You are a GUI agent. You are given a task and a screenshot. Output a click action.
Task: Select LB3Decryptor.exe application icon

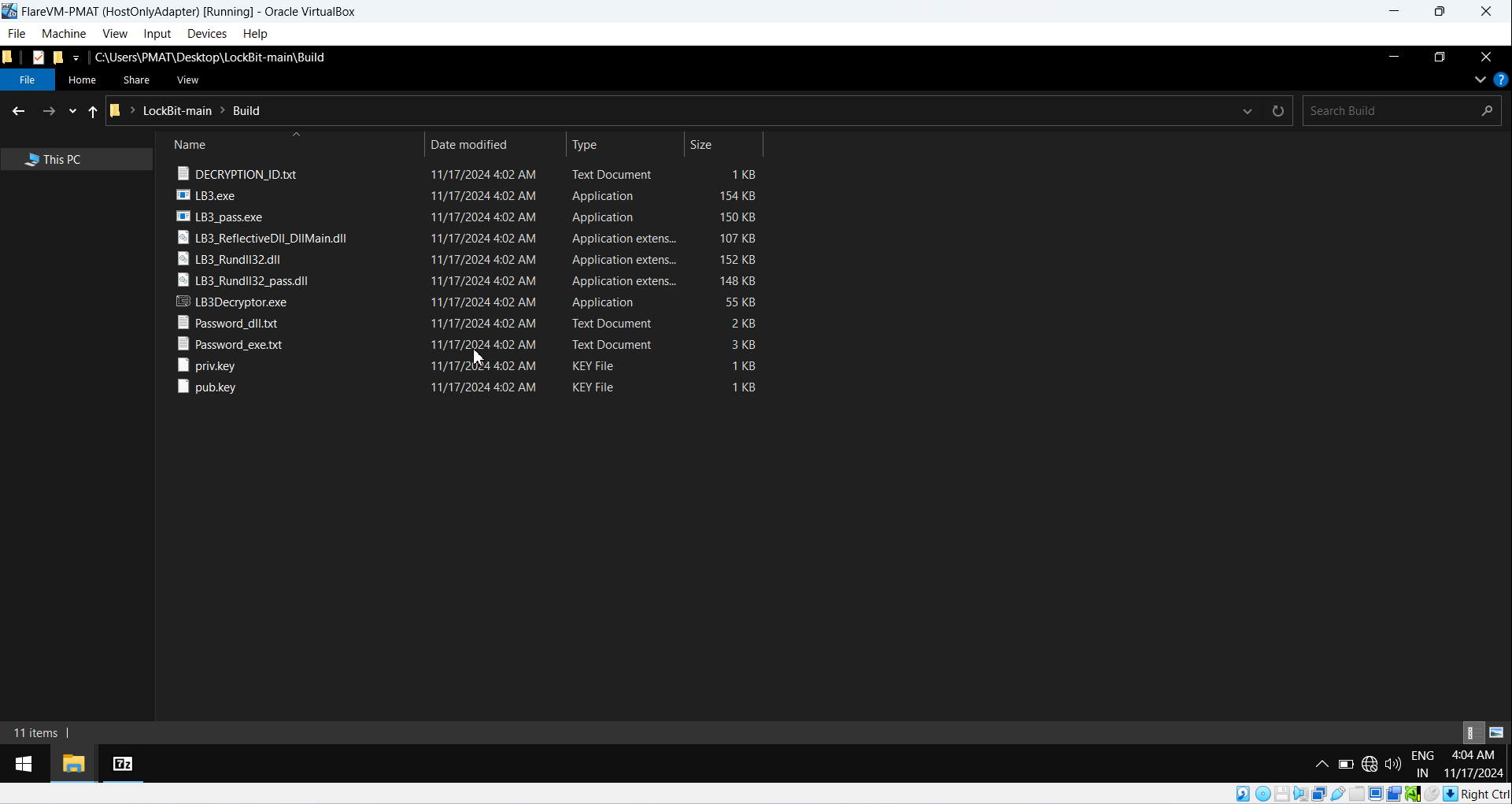[x=183, y=301]
